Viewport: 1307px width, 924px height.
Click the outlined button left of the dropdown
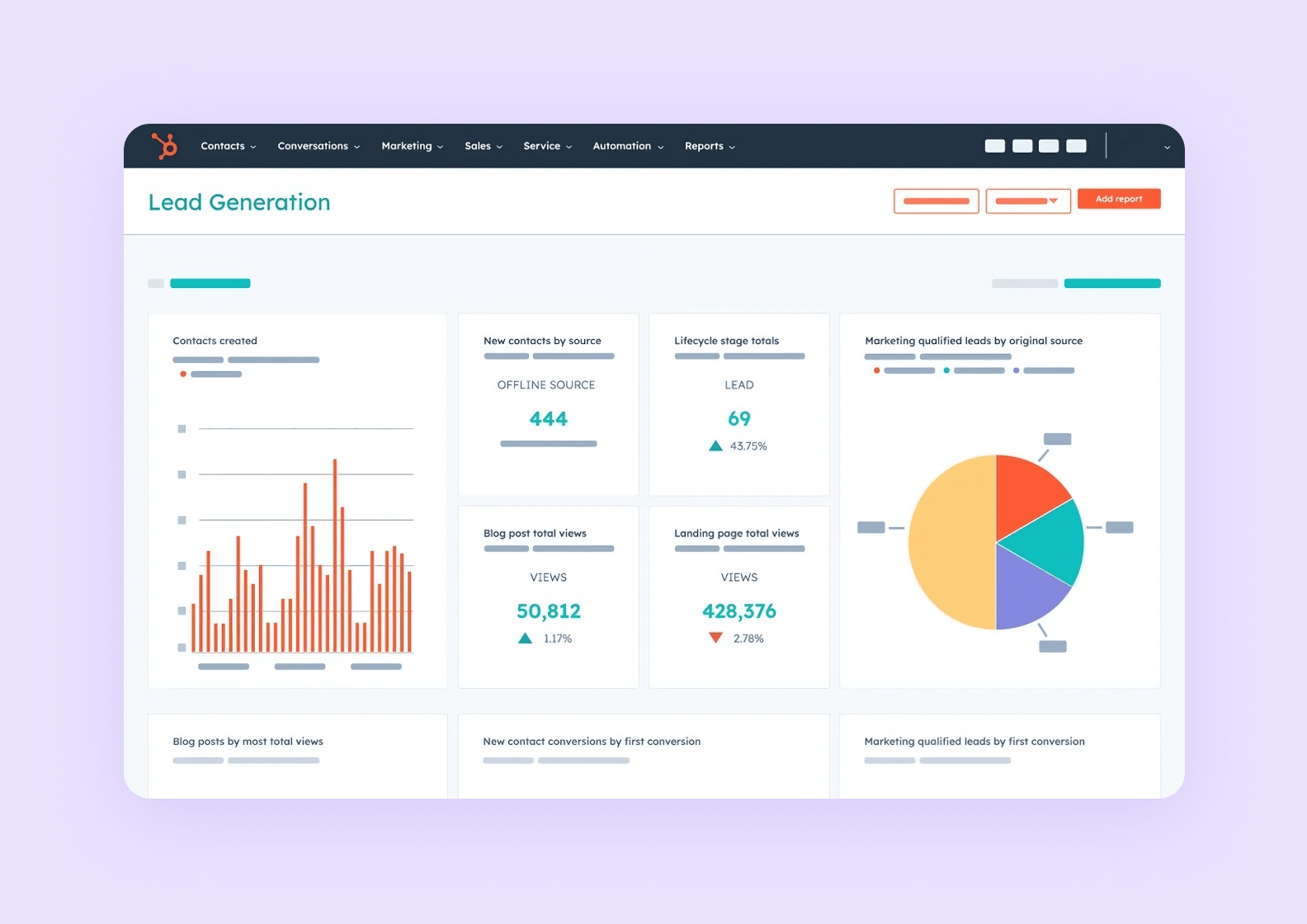click(x=936, y=200)
